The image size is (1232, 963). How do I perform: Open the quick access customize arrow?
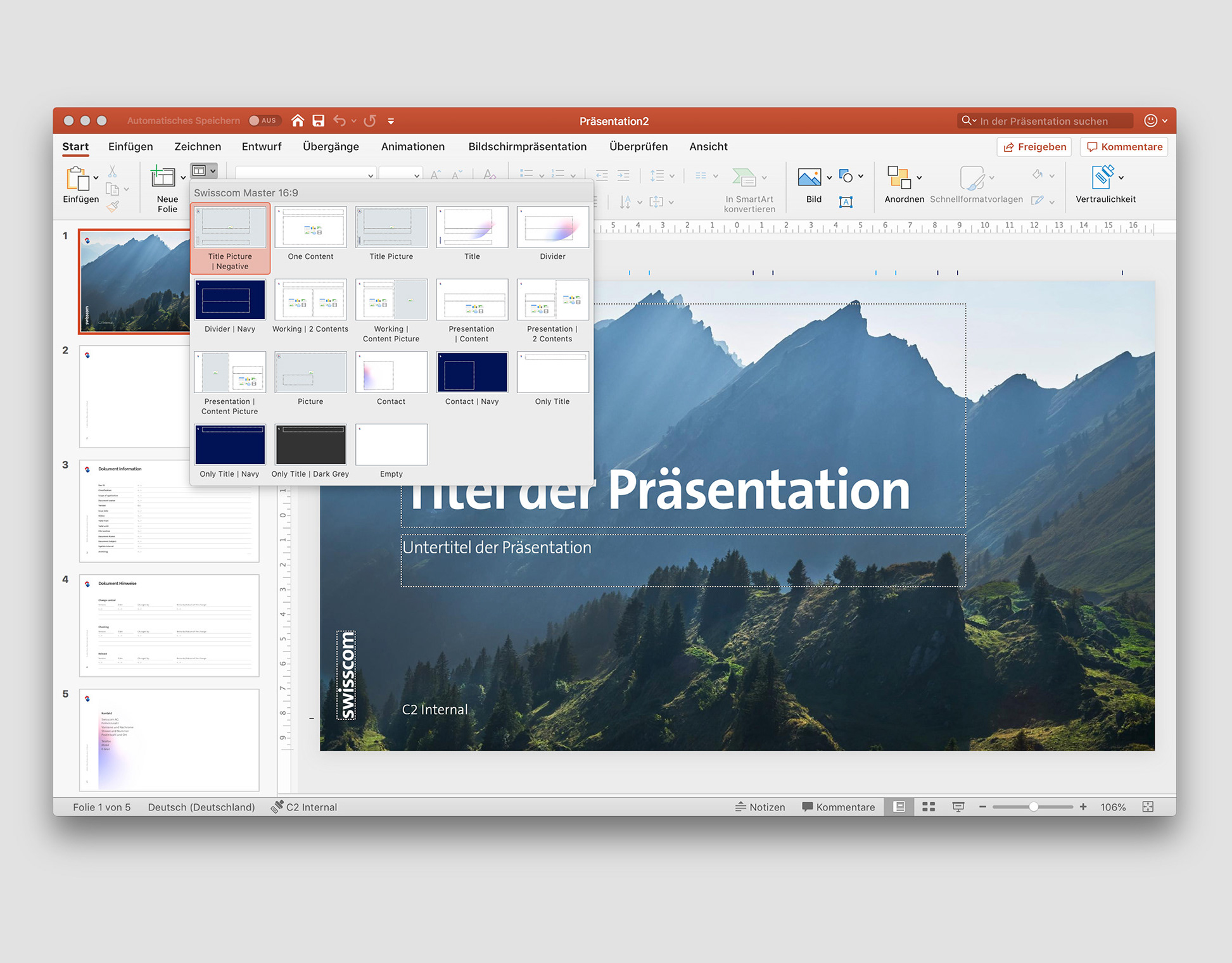[x=391, y=121]
